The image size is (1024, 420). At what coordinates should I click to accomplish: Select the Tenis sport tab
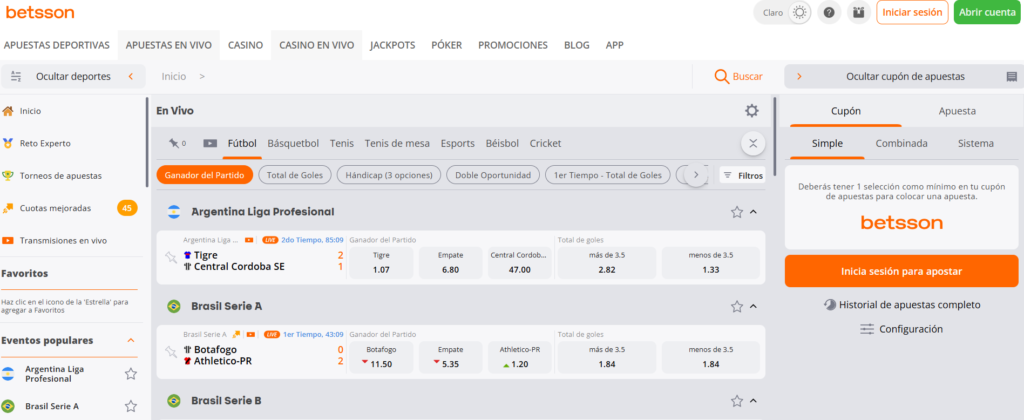[342, 143]
